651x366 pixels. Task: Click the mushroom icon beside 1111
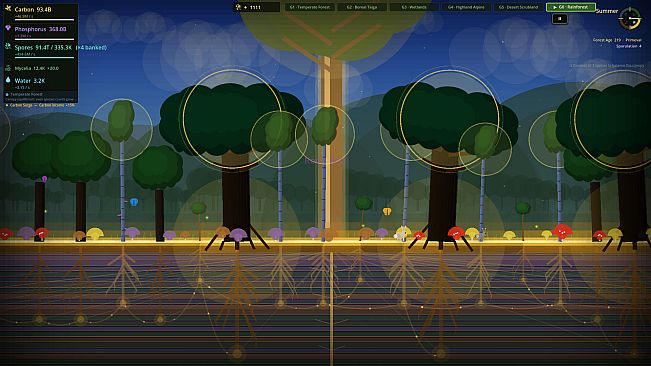coord(238,7)
